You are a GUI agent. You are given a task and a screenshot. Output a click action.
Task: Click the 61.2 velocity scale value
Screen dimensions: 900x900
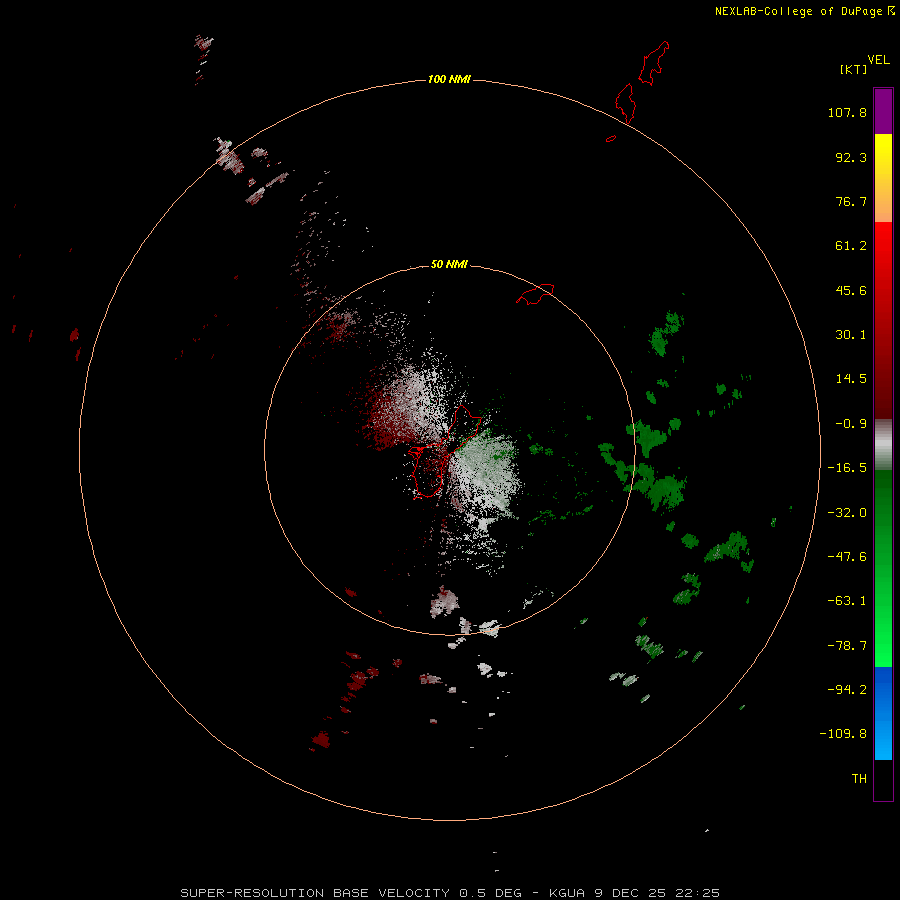851,246
